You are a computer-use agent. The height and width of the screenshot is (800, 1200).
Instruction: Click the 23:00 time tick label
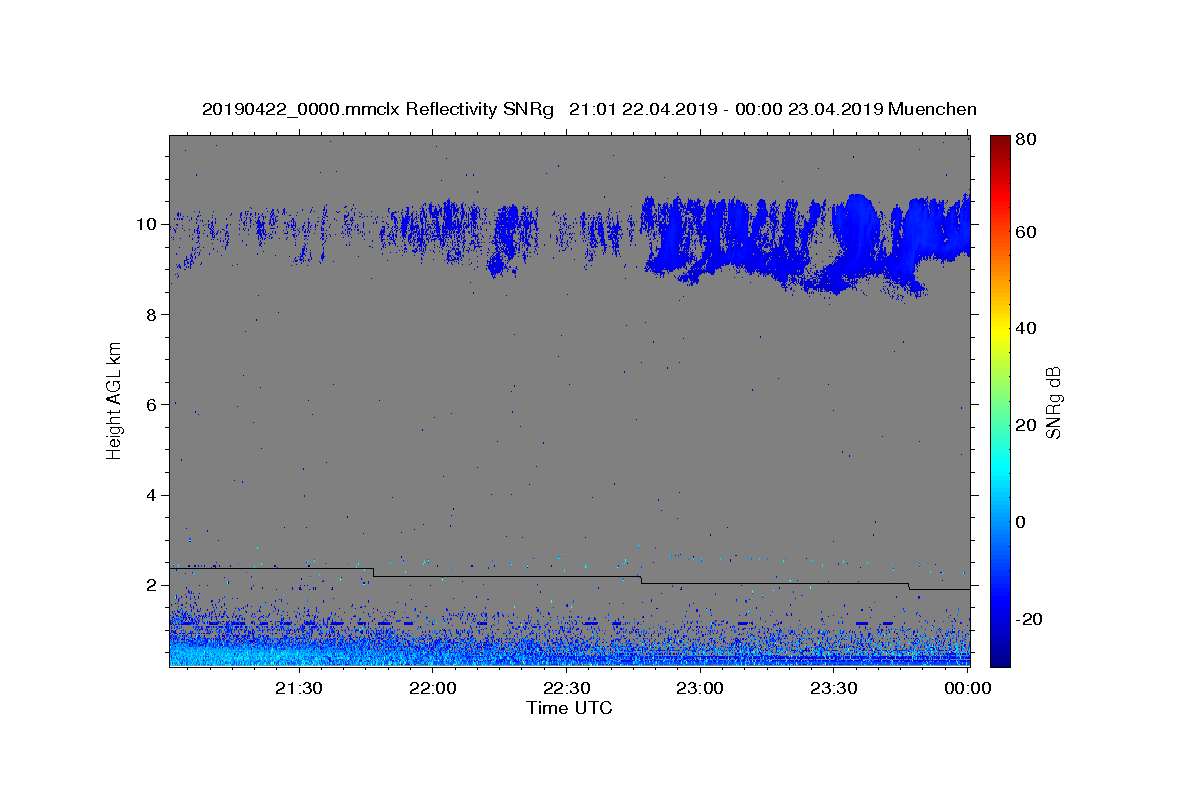click(701, 688)
